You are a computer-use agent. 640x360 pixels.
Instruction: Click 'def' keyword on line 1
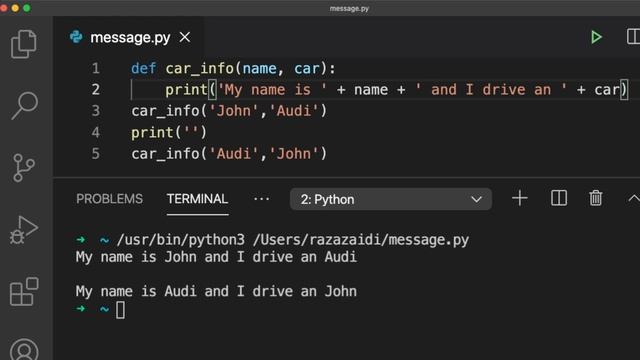(144, 68)
